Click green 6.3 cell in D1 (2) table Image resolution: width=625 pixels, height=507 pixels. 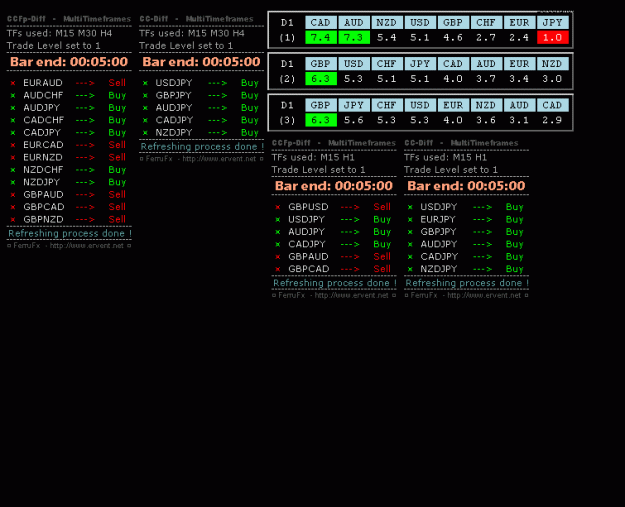[321, 79]
